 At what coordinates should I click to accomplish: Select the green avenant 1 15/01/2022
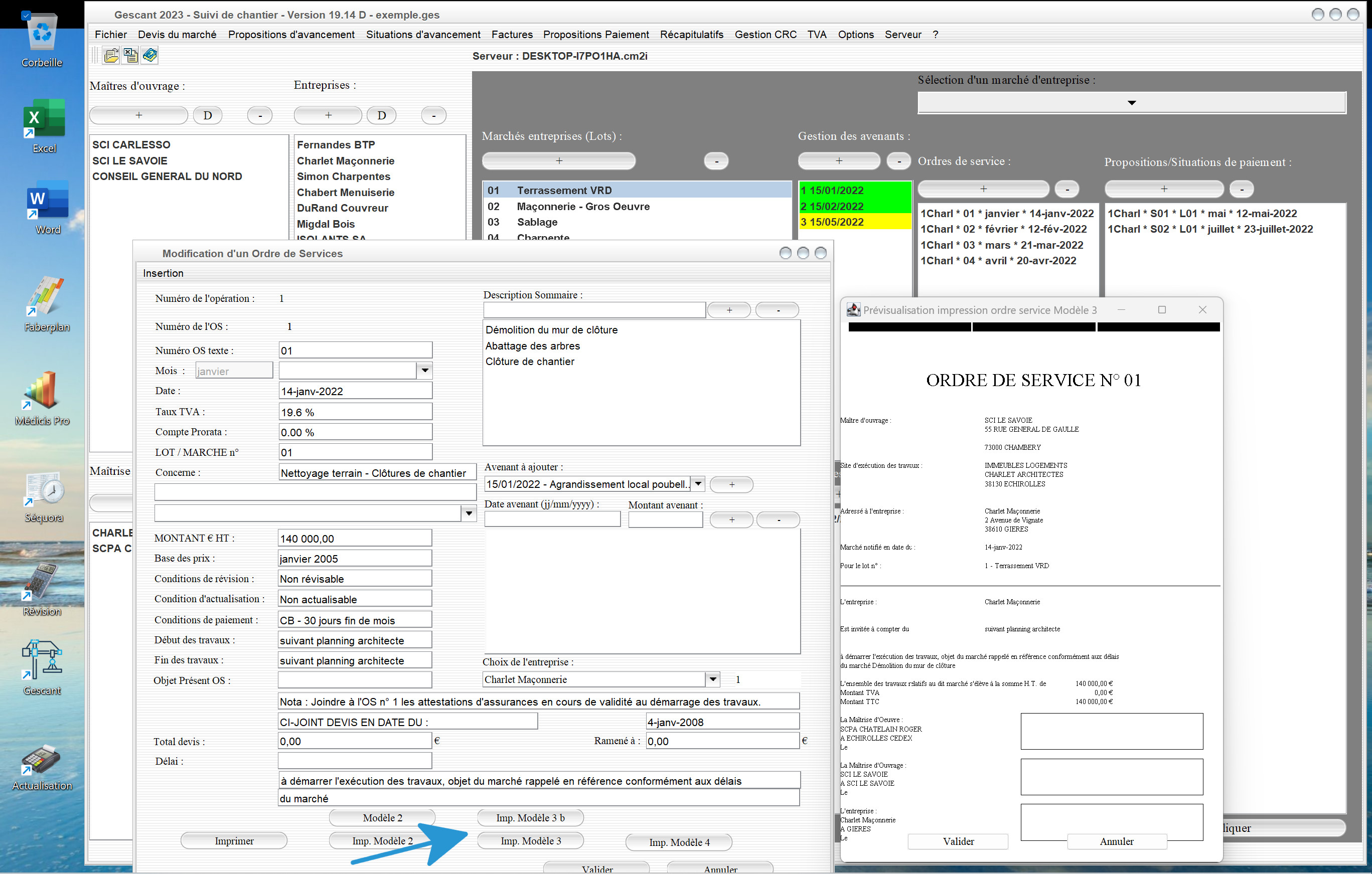pos(855,190)
